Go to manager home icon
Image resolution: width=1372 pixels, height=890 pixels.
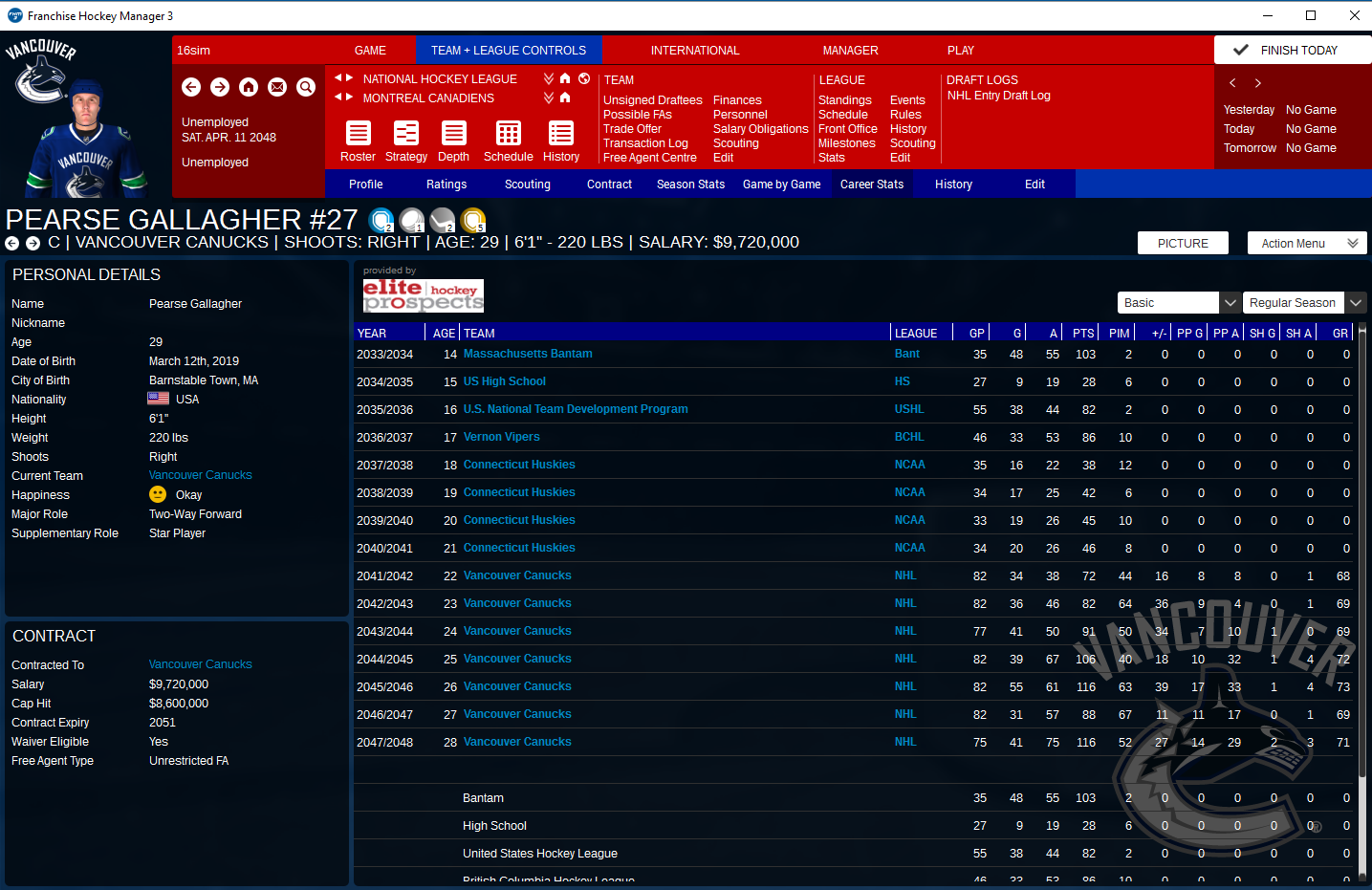point(249,87)
